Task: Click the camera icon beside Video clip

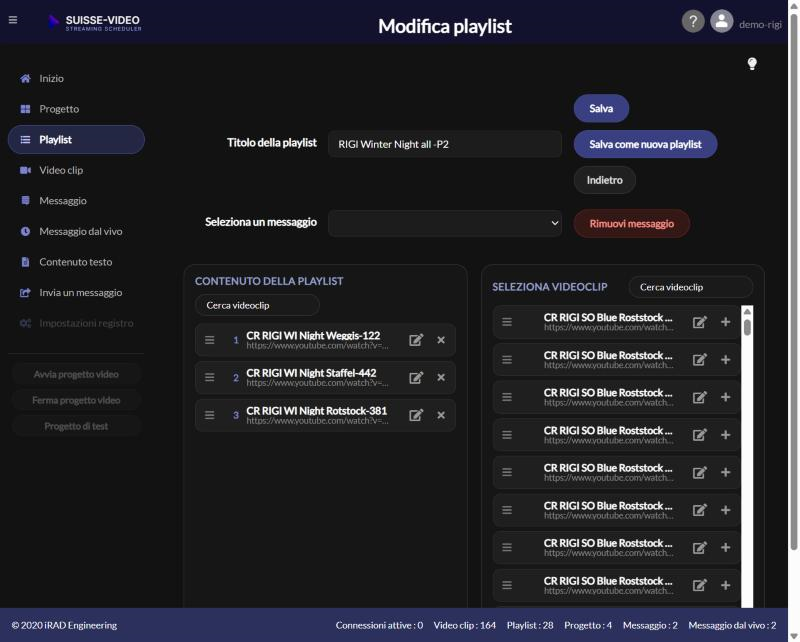Action: tap(25, 170)
